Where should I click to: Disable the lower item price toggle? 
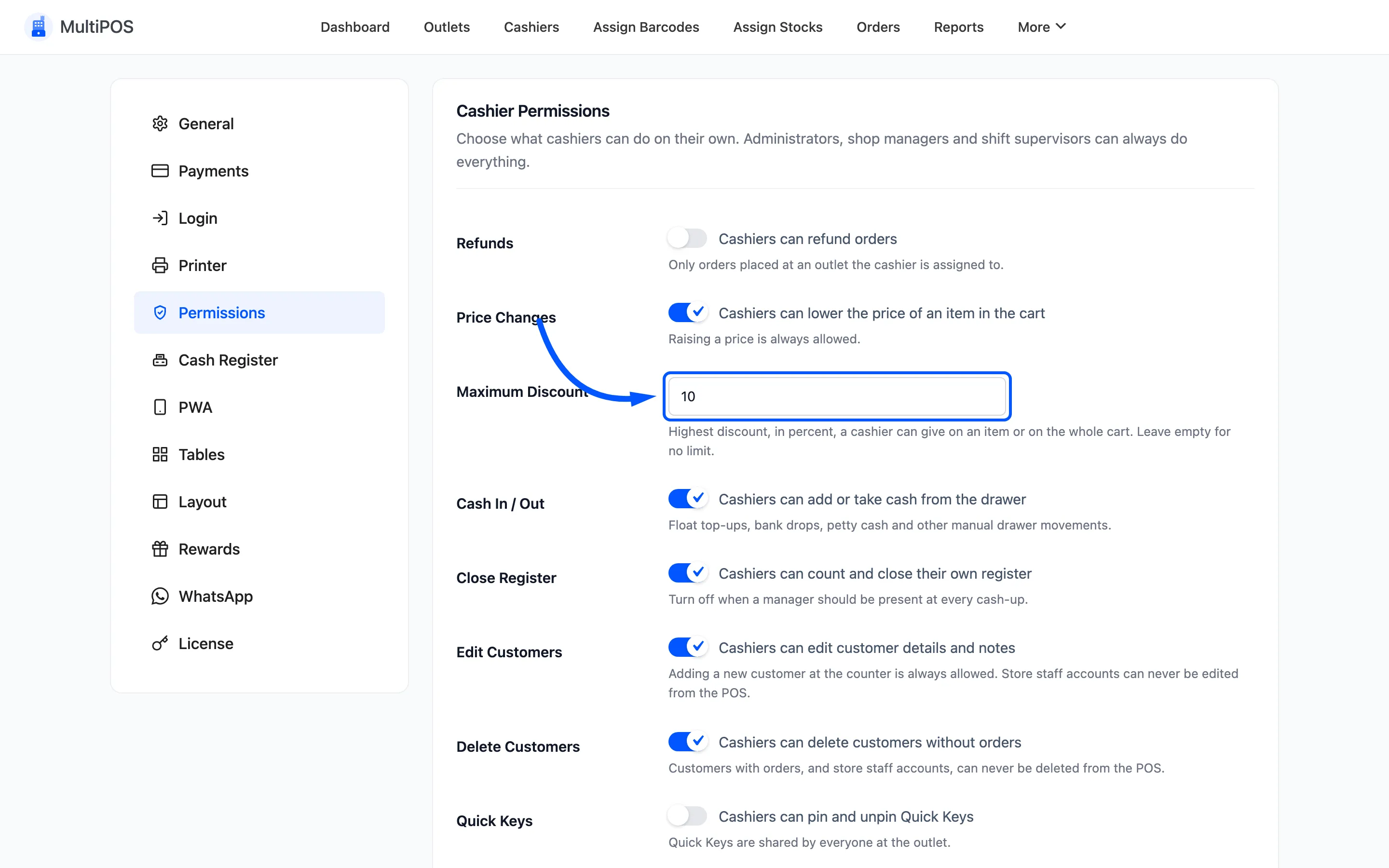(x=687, y=313)
